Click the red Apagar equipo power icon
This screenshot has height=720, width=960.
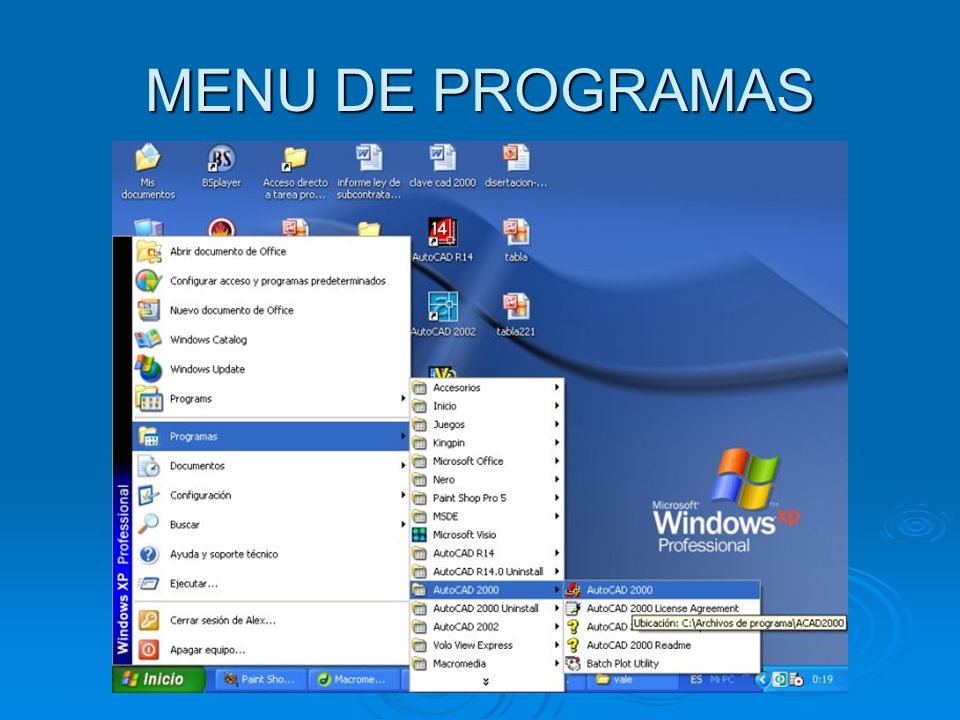[149, 650]
